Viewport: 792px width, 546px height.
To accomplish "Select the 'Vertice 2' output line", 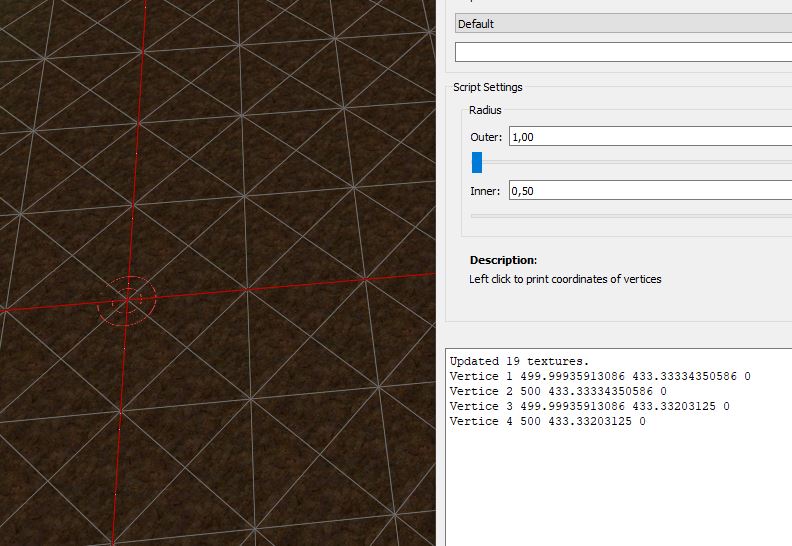I will tap(558, 391).
